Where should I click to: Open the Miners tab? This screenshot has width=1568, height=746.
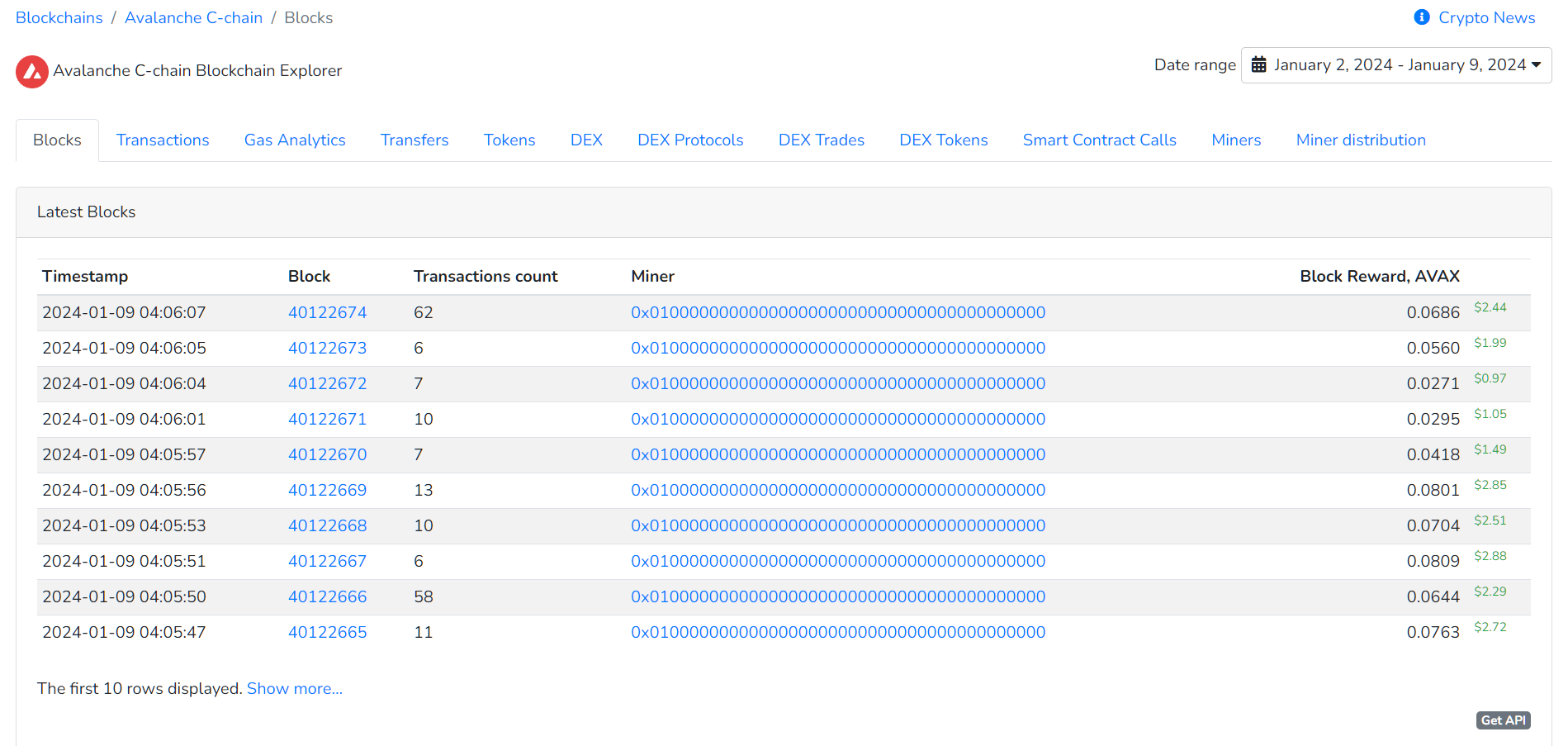pos(1236,140)
